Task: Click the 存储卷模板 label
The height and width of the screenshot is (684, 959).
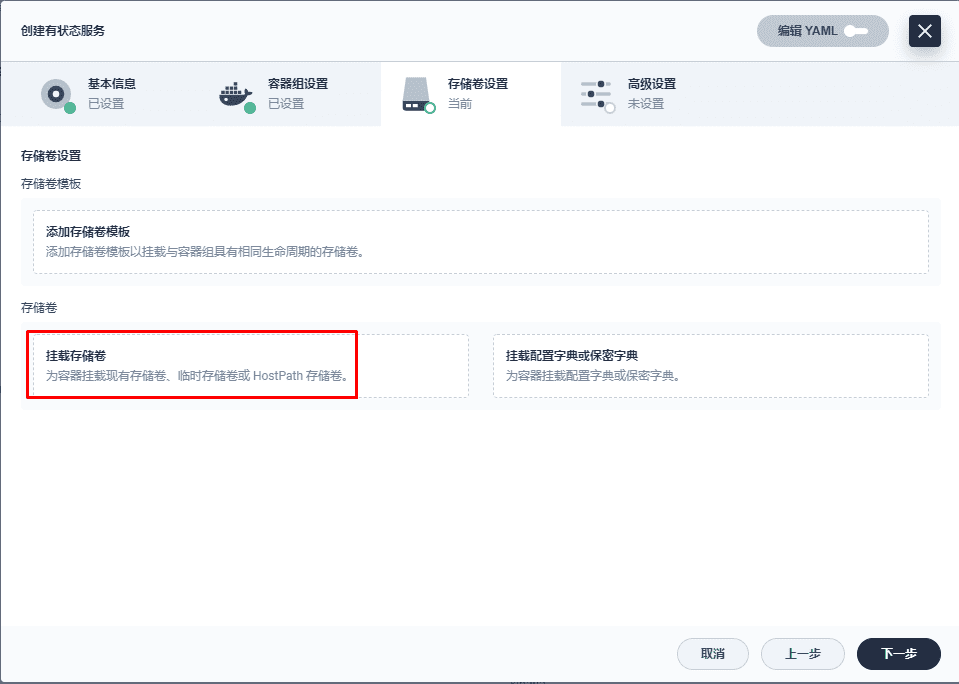Action: pyautogui.click(x=51, y=184)
